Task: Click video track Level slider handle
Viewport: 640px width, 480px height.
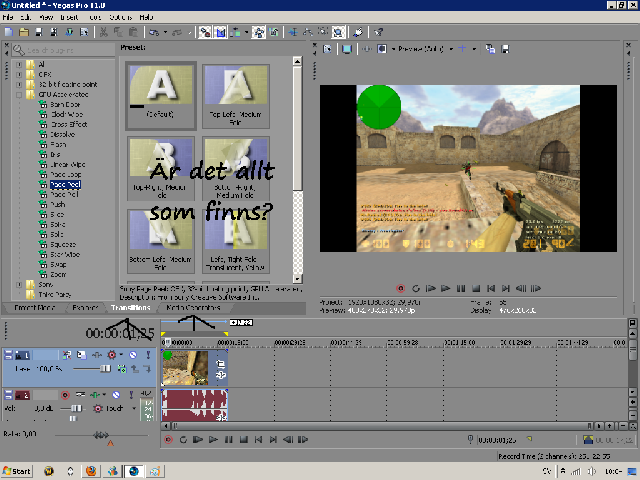Action: [105, 369]
